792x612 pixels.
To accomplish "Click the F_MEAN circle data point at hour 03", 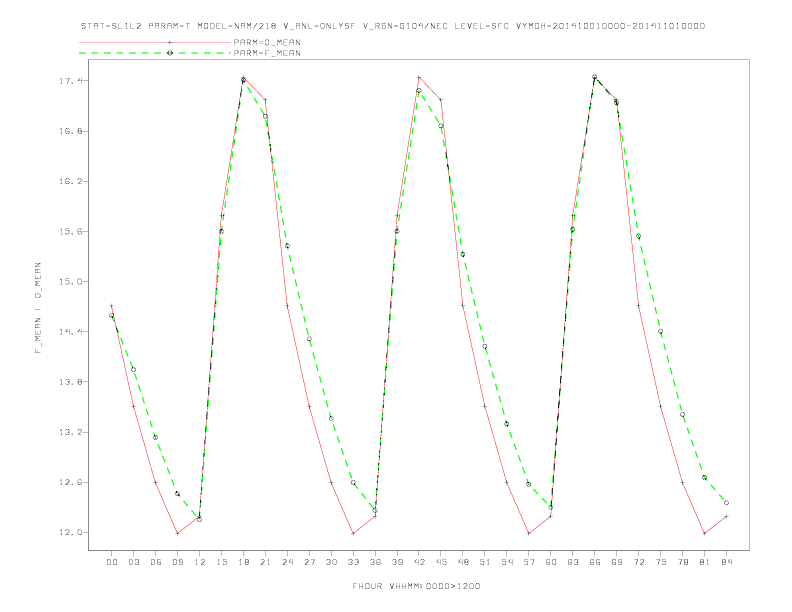I will point(133,370).
